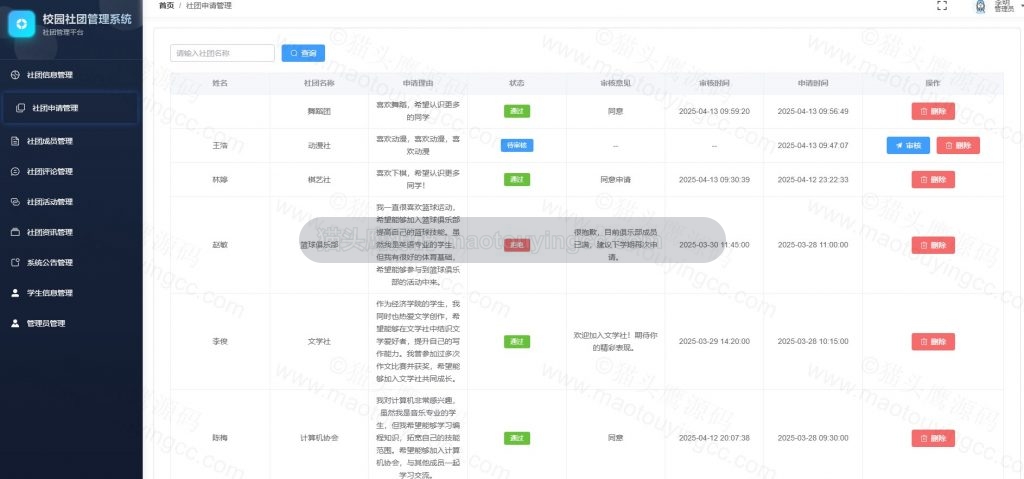
Task: Click the 申请理由 column header
Action: [x=418, y=84]
